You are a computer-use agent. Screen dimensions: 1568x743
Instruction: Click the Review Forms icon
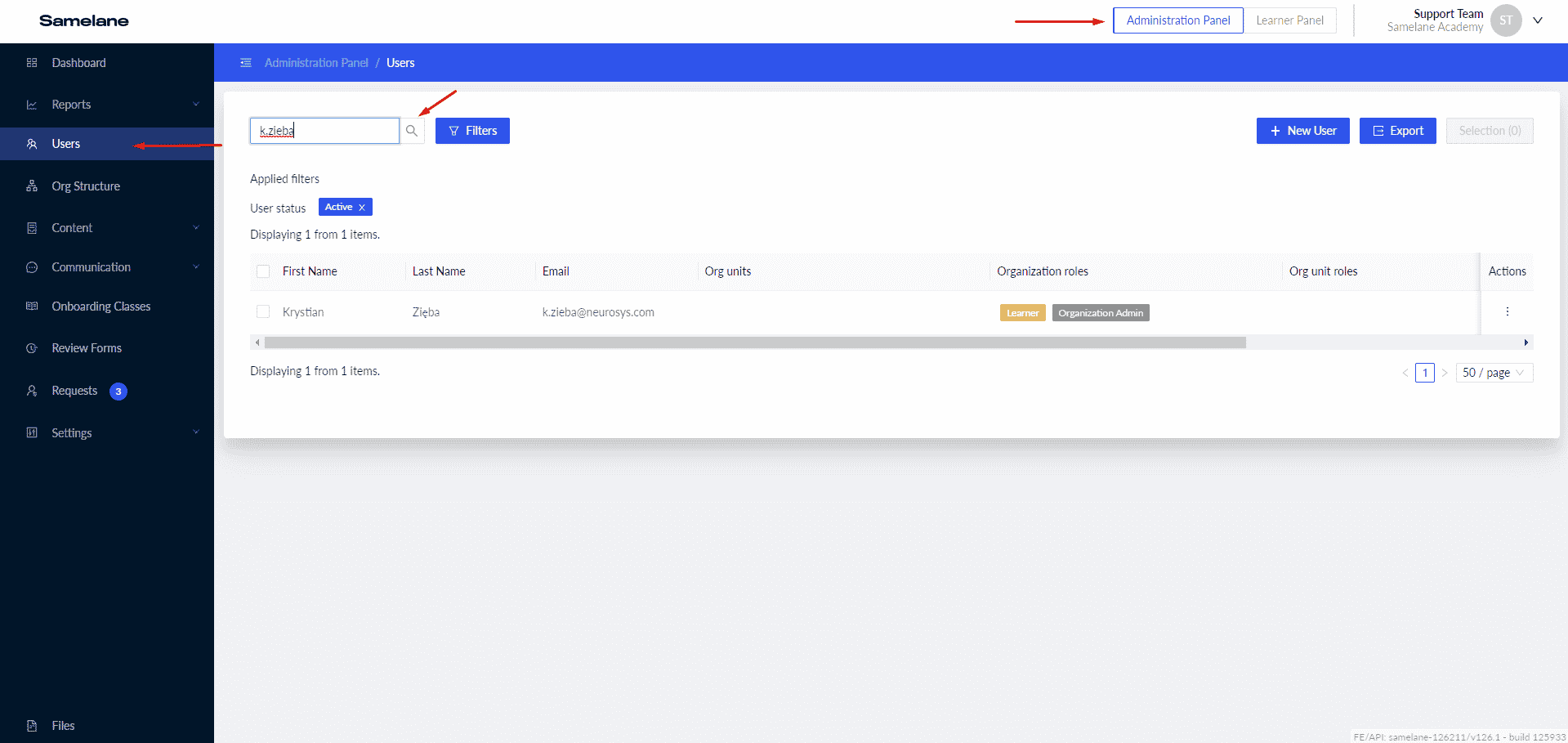coord(32,348)
